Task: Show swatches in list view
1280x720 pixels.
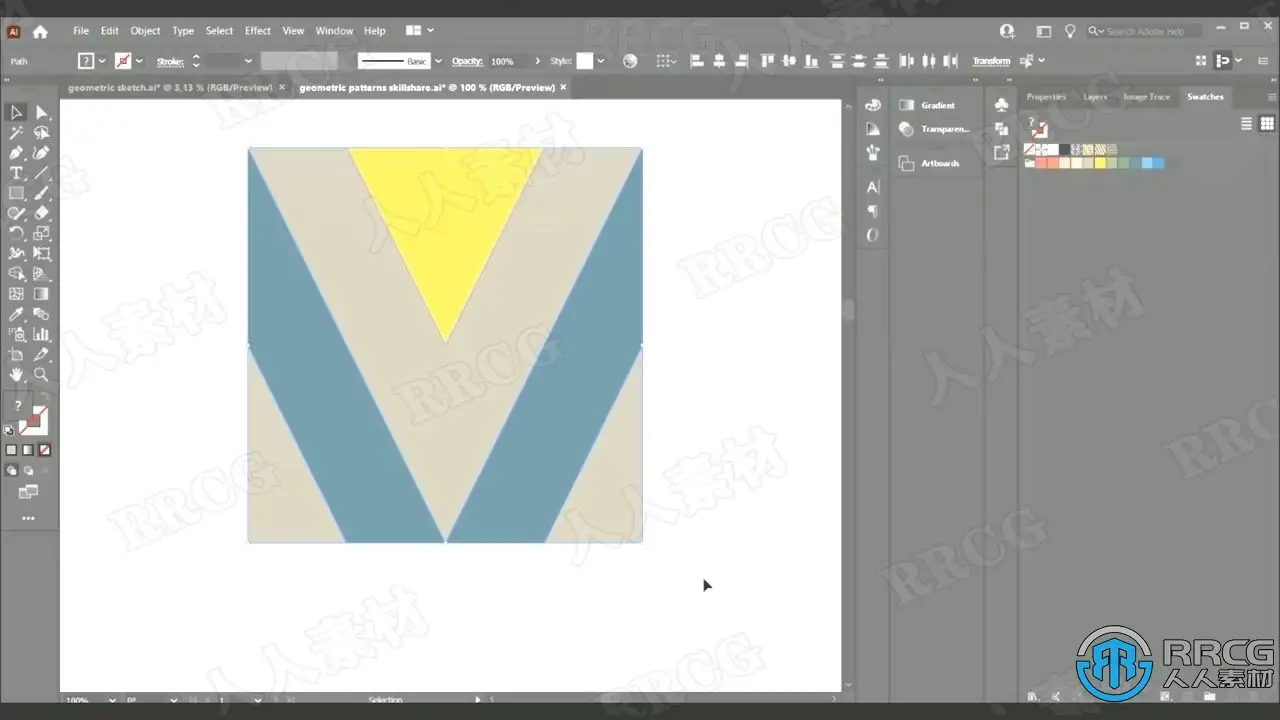Action: tap(1246, 124)
